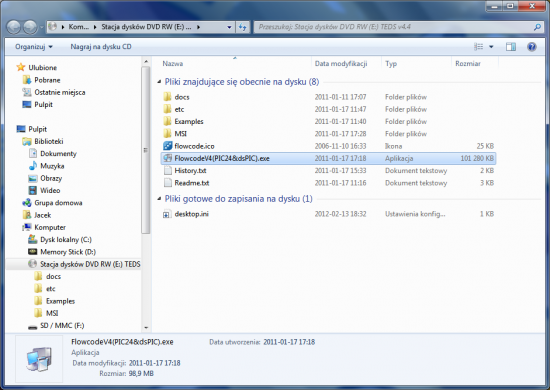
Task: Select FlowcodeV4(PIC24&dsPIC).exe in list
Action: [328, 158]
